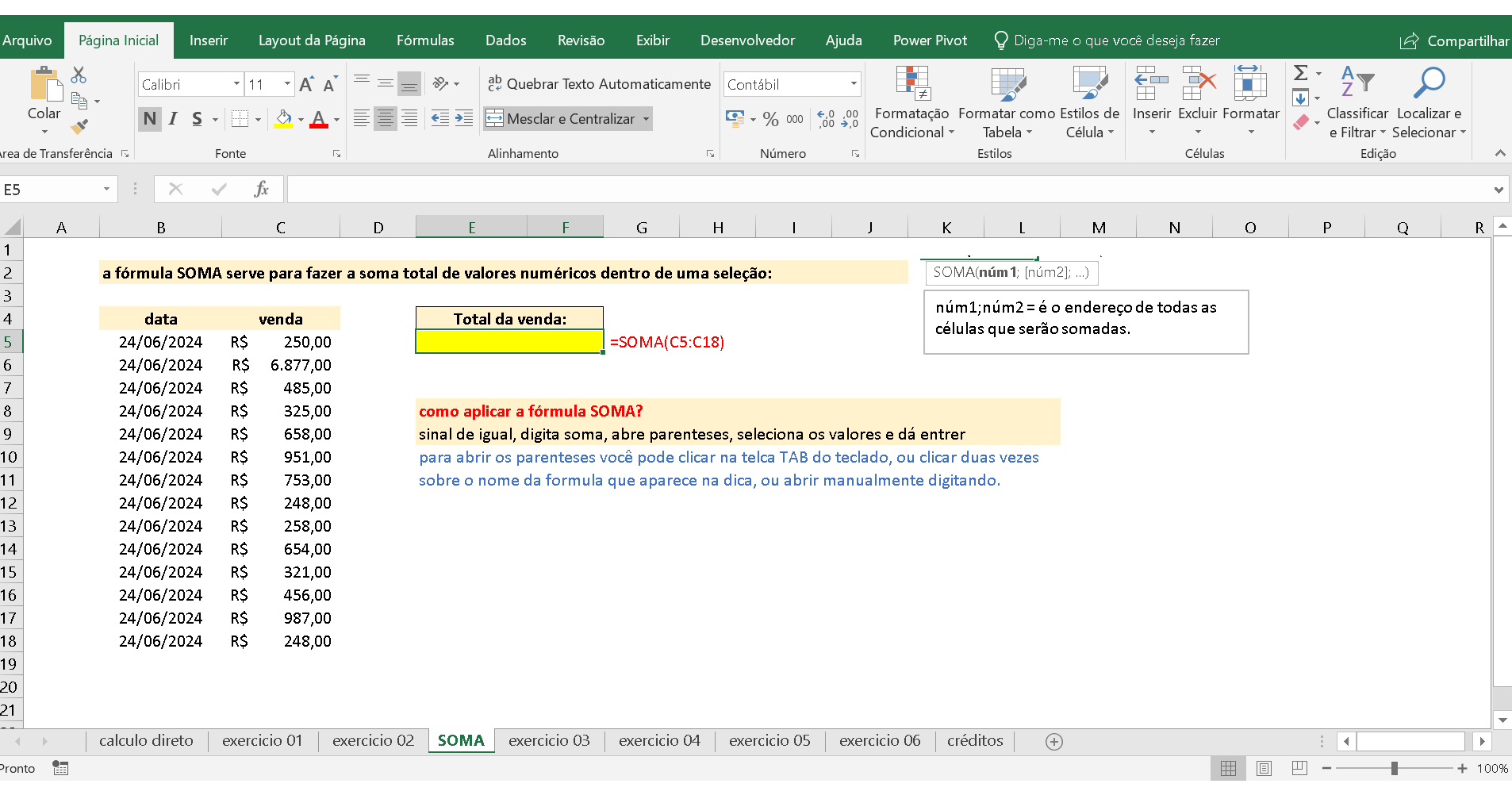Collapse the ribbon with chevron
1512x795 pixels.
pyautogui.click(x=1500, y=153)
